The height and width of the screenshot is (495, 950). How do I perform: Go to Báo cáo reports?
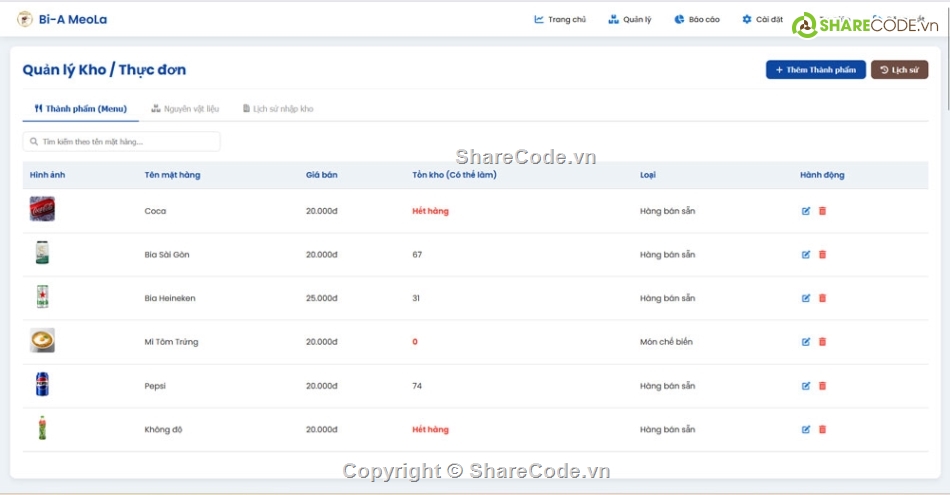pyautogui.click(x=697, y=19)
